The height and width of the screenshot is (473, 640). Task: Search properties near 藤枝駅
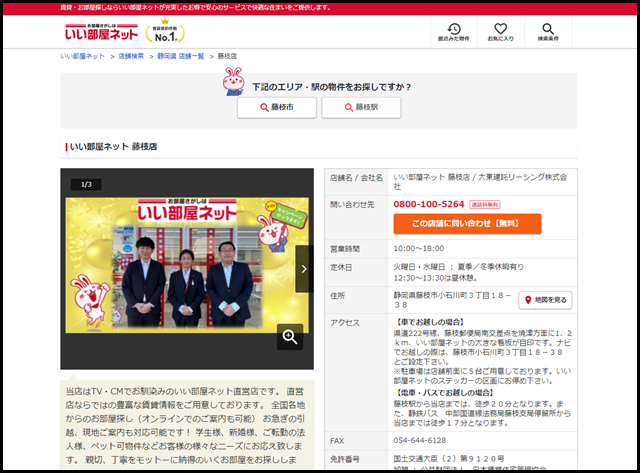pyautogui.click(x=361, y=107)
